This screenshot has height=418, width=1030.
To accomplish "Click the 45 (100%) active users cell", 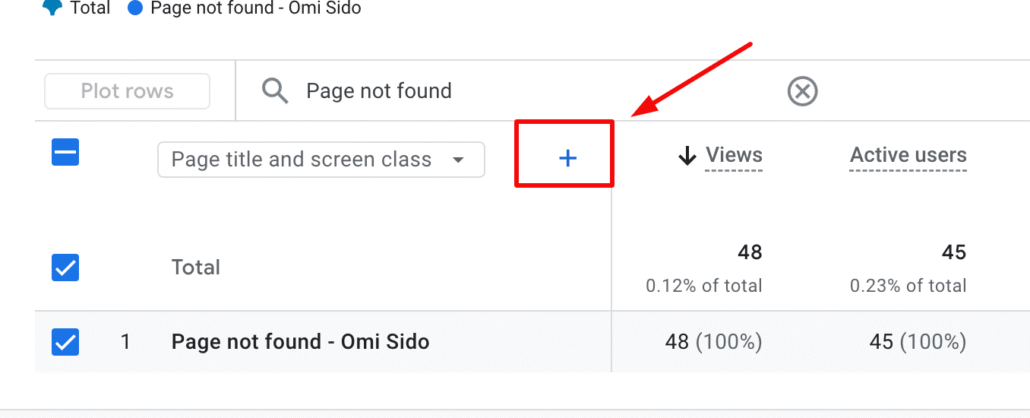I will pos(918,342).
